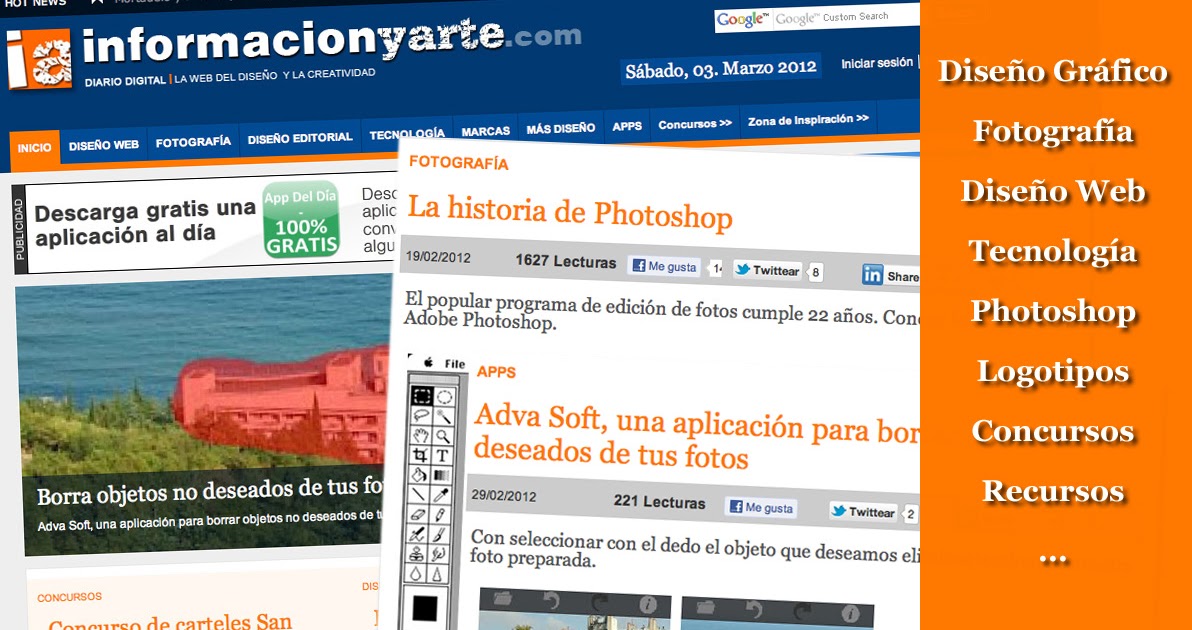Choose the Magic Wand tool
Screen dimensions: 1192x630
tap(444, 416)
